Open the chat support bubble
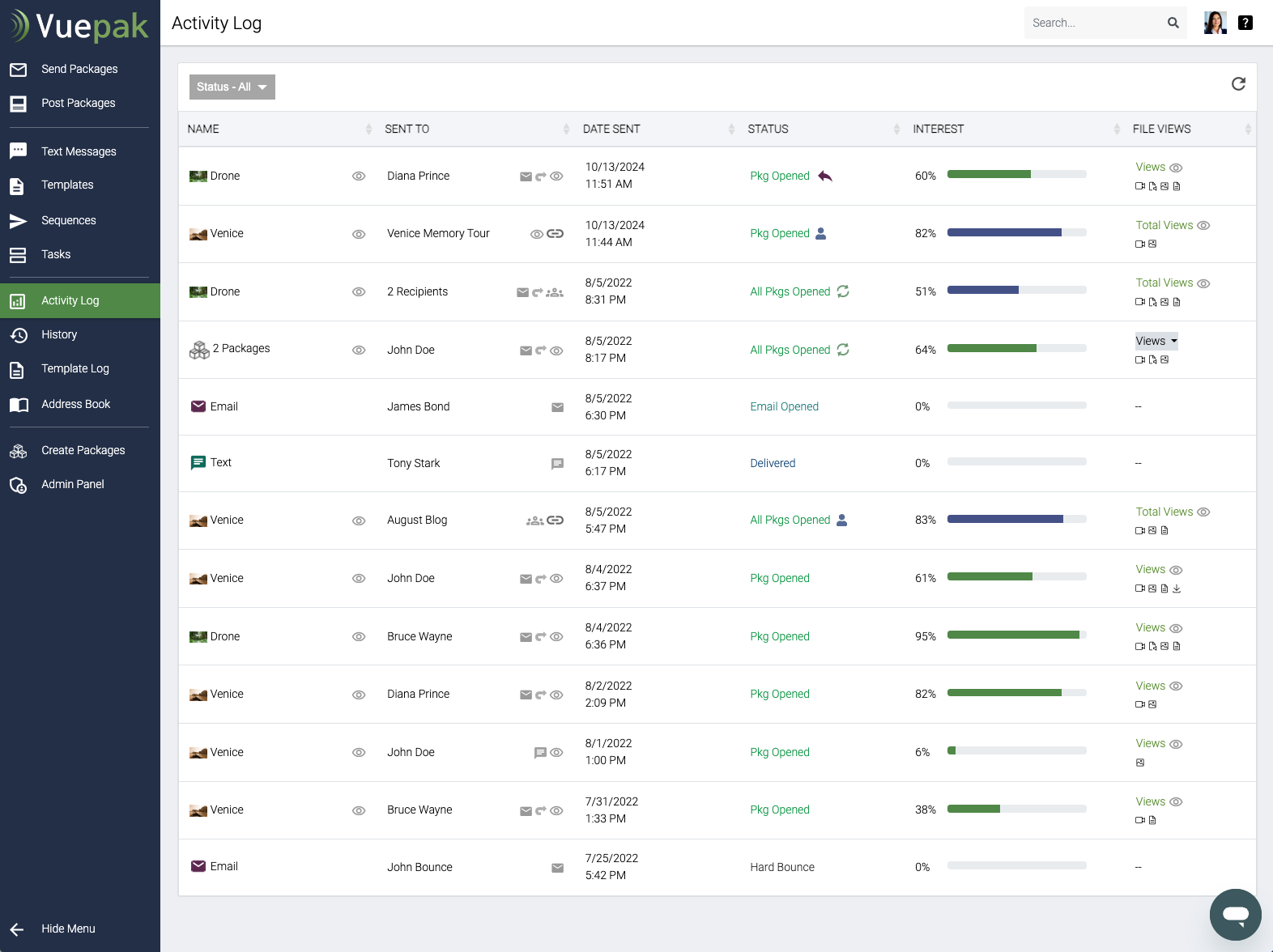This screenshot has height=952, width=1273. [1235, 914]
